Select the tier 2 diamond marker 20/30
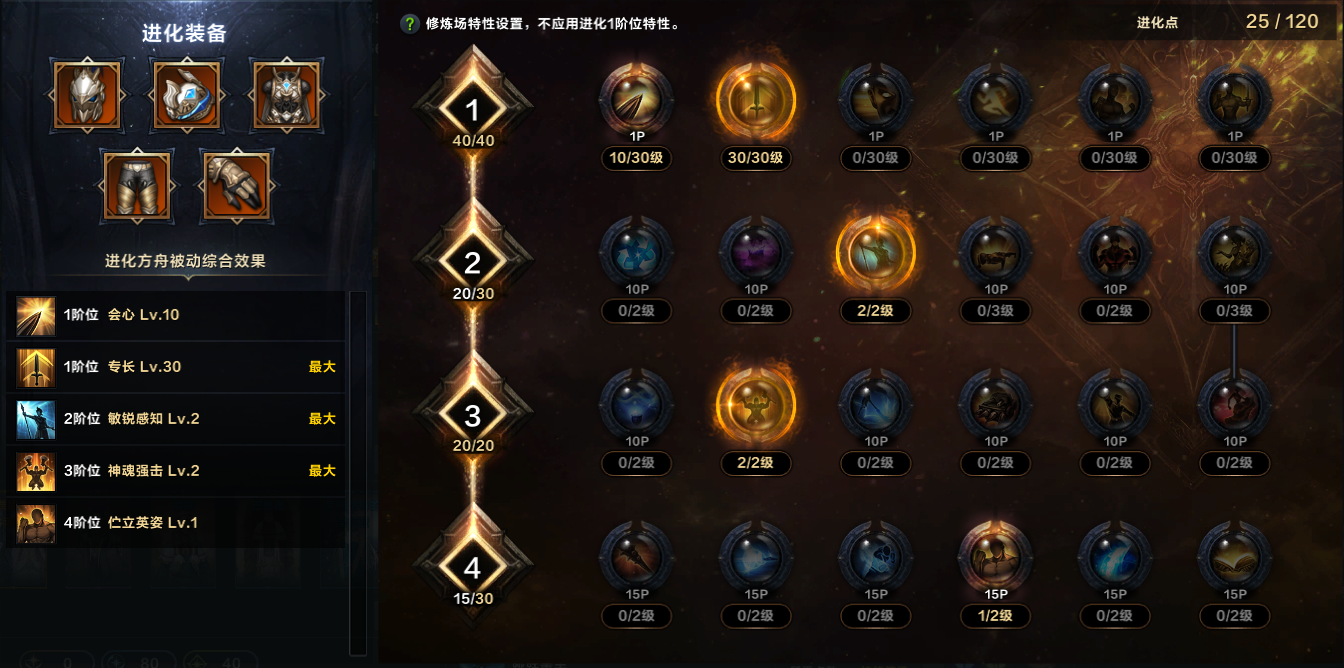The height and width of the screenshot is (668, 1344). tap(473, 262)
